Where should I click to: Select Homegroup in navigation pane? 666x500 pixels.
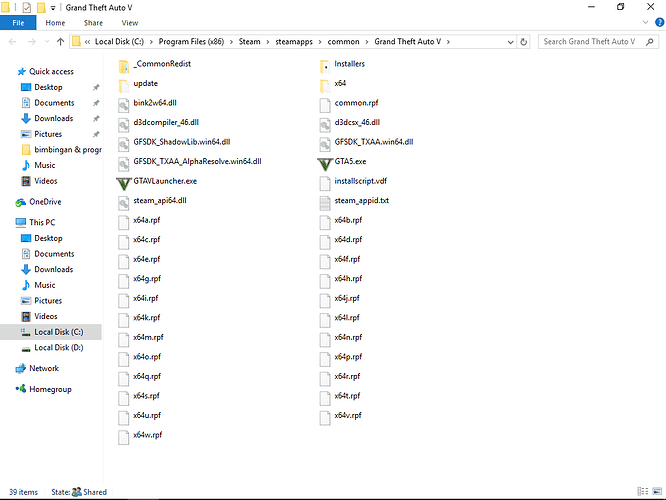point(50,389)
